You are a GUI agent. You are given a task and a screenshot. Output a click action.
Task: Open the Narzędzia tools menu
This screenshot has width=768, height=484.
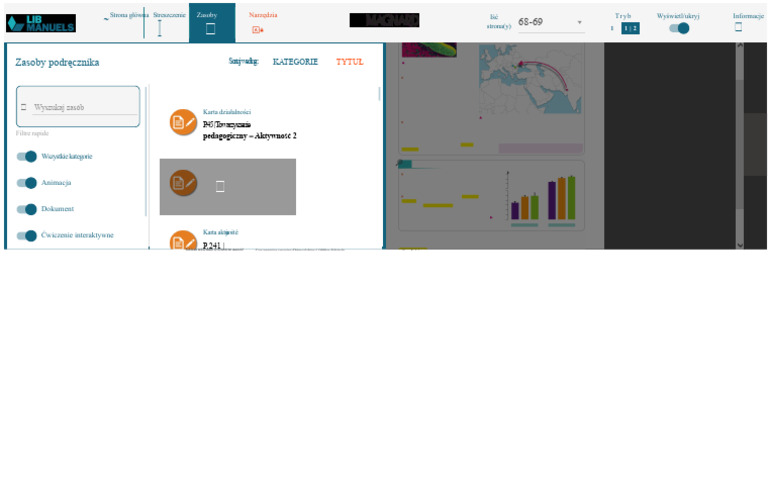tap(263, 15)
